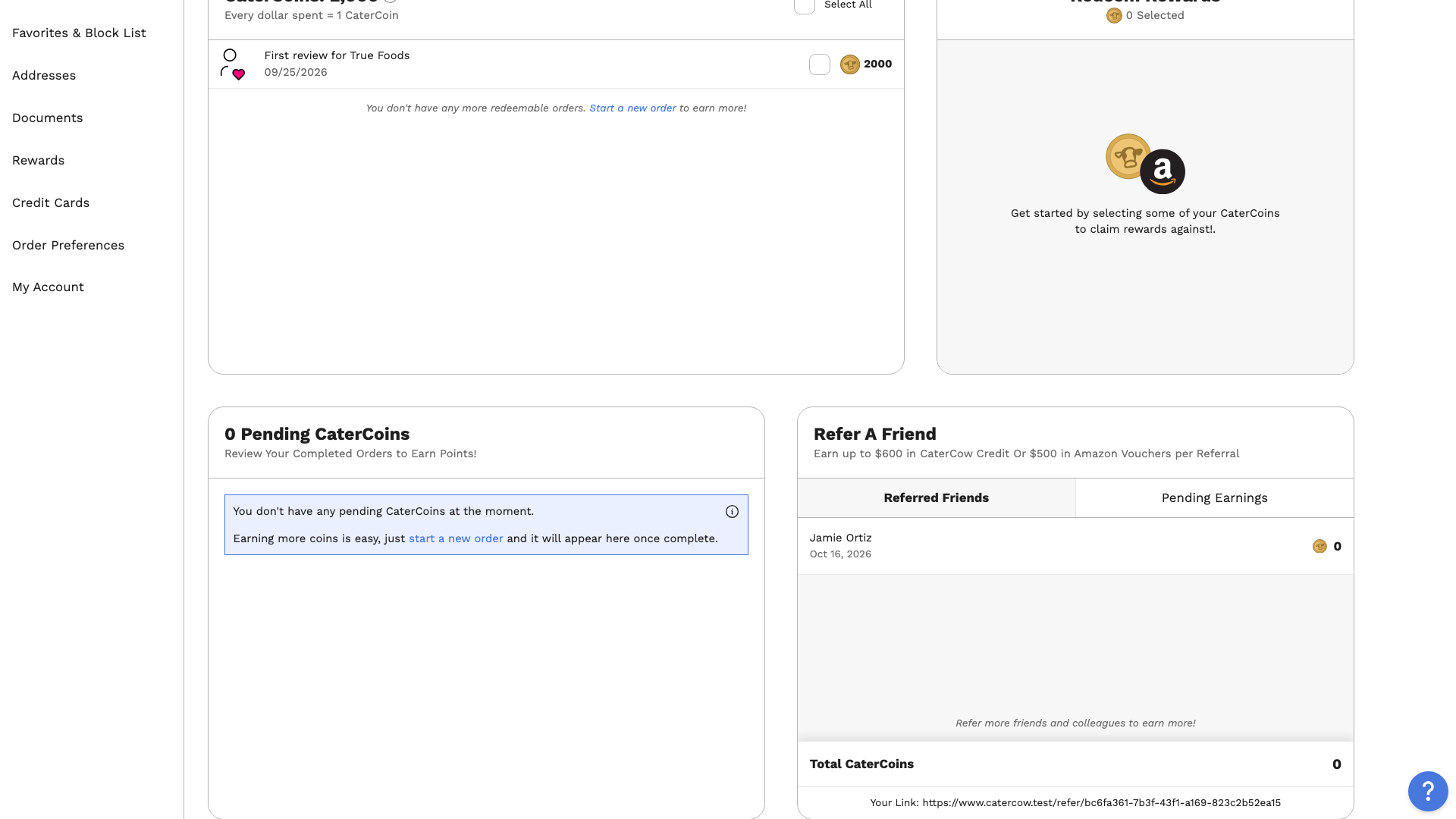Click the 2000 coin amount value
The image size is (1456, 819).
877,64
